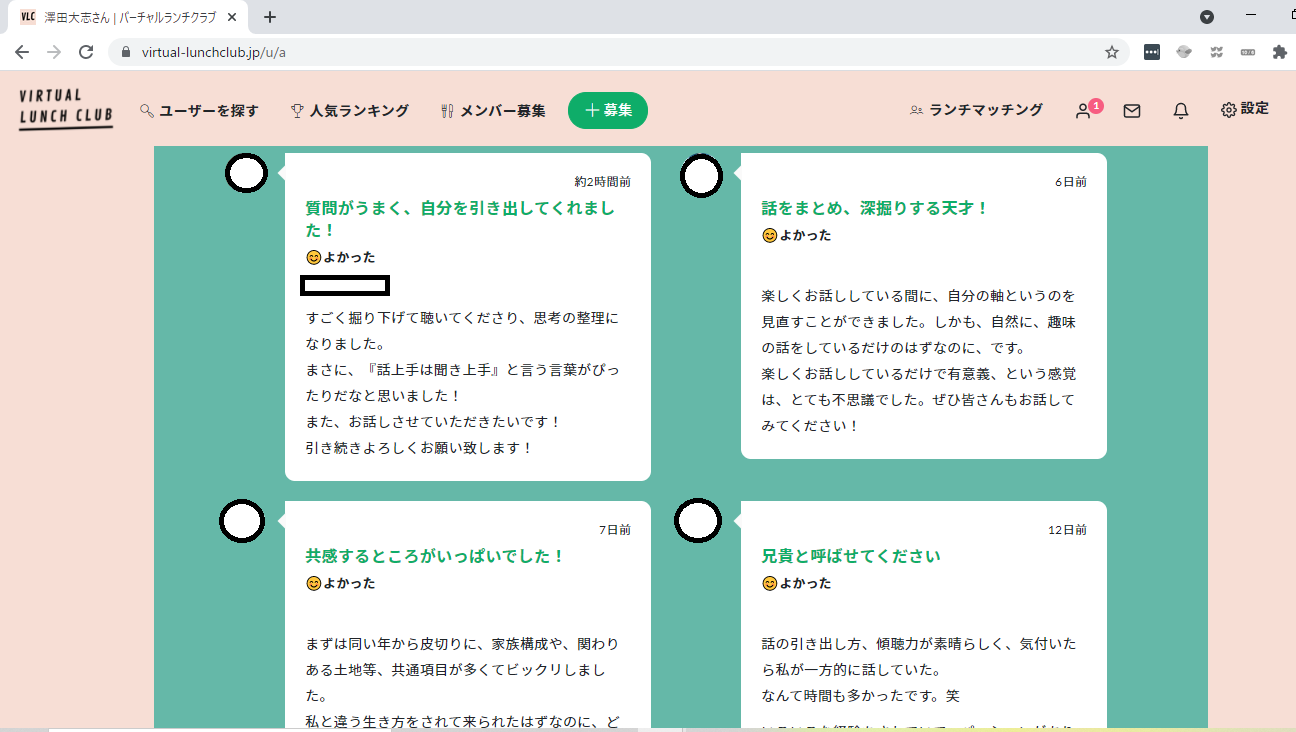Click the browser tab favicon VLC
Image resolution: width=1296 pixels, height=732 pixels.
tap(28, 17)
